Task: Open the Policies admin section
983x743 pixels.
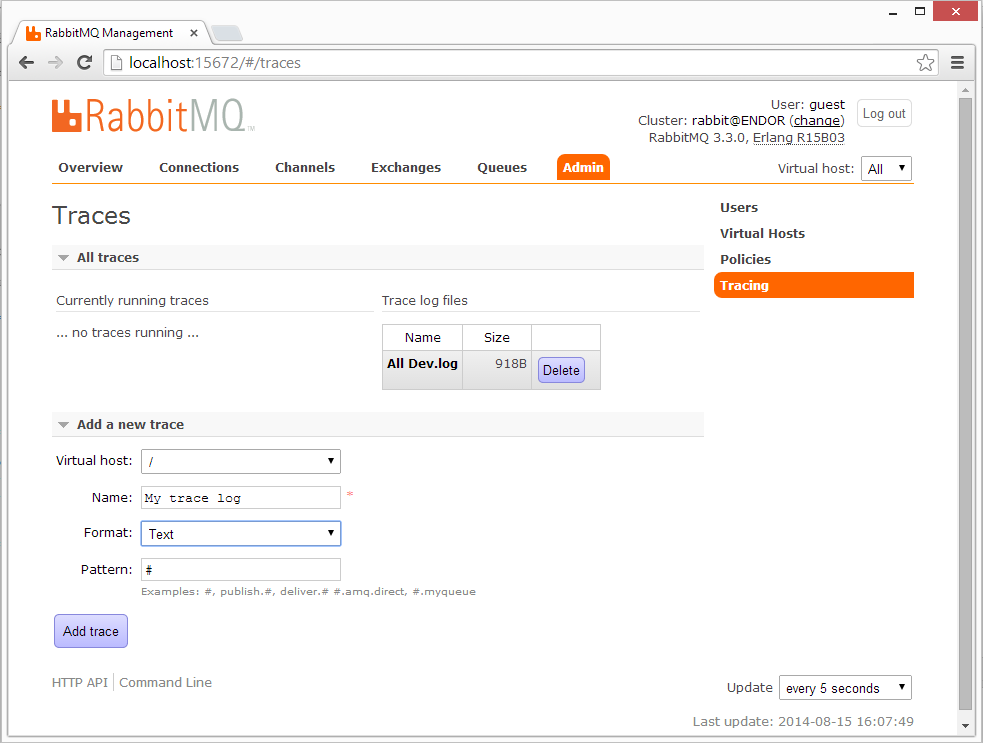Action: tap(745, 260)
